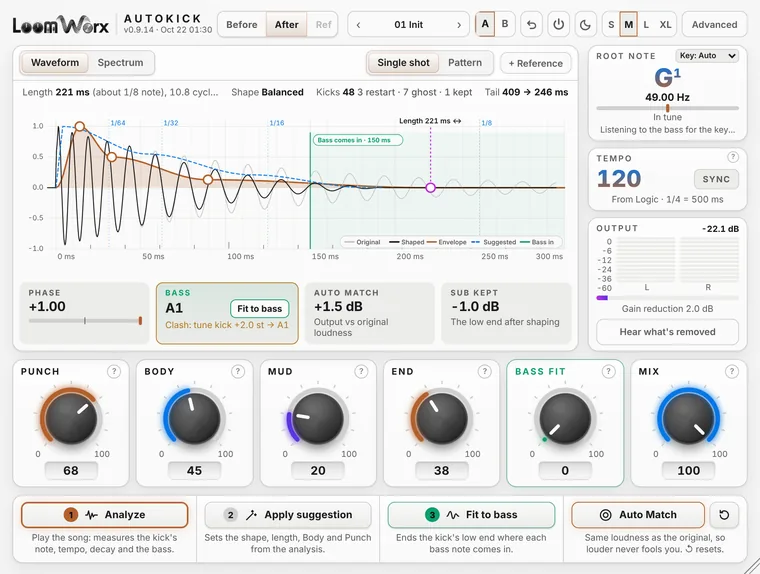760x574 pixels.
Task: Switch to state B
Action: (505, 24)
